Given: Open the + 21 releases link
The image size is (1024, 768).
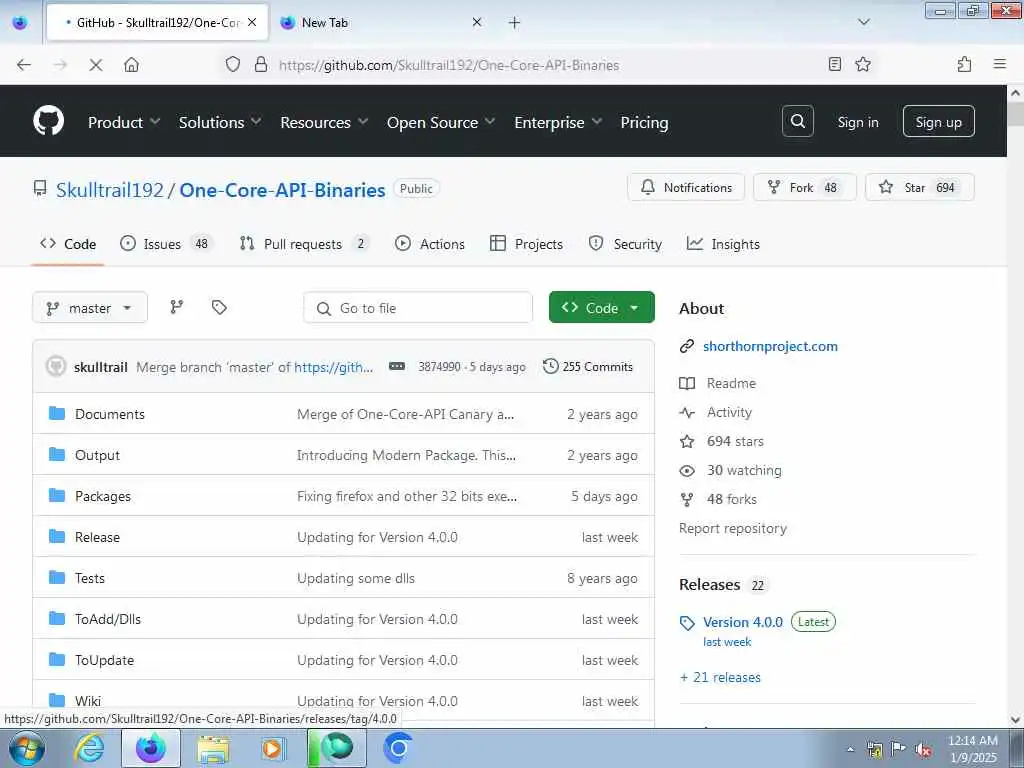Looking at the screenshot, I should pos(720,677).
